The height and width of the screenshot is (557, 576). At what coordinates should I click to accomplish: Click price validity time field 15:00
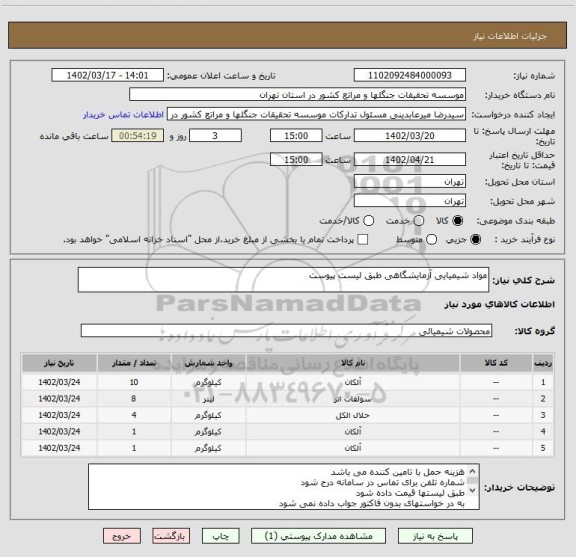tap(296, 159)
